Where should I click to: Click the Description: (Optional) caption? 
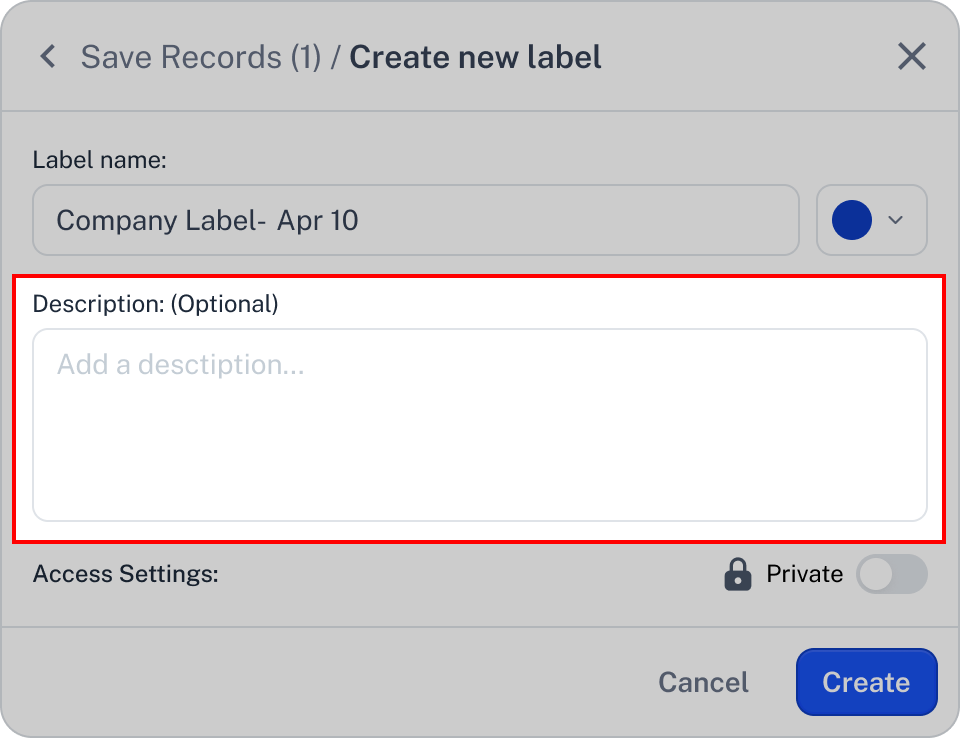pos(156,304)
